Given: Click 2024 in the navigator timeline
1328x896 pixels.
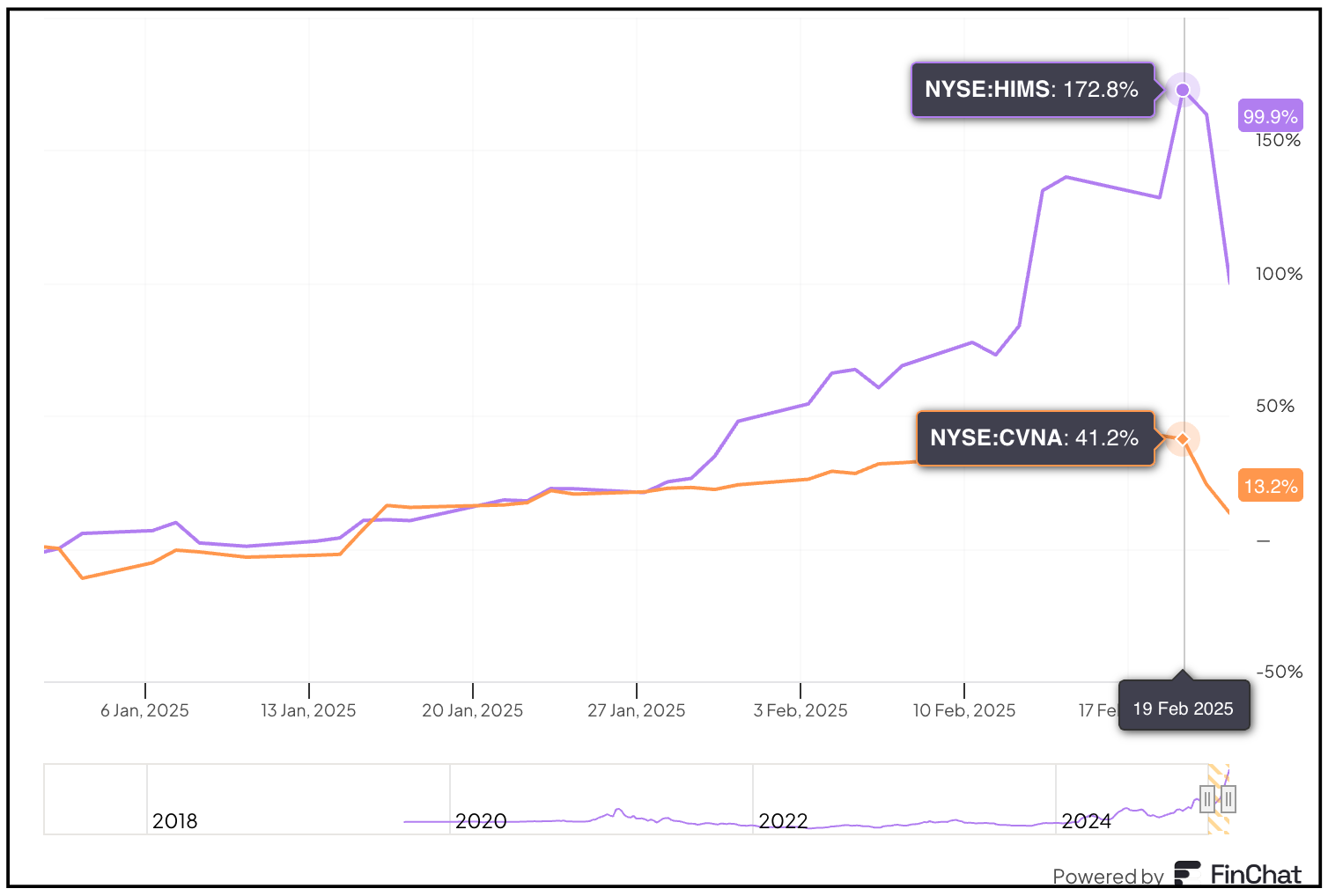Looking at the screenshot, I should click(x=1086, y=821).
